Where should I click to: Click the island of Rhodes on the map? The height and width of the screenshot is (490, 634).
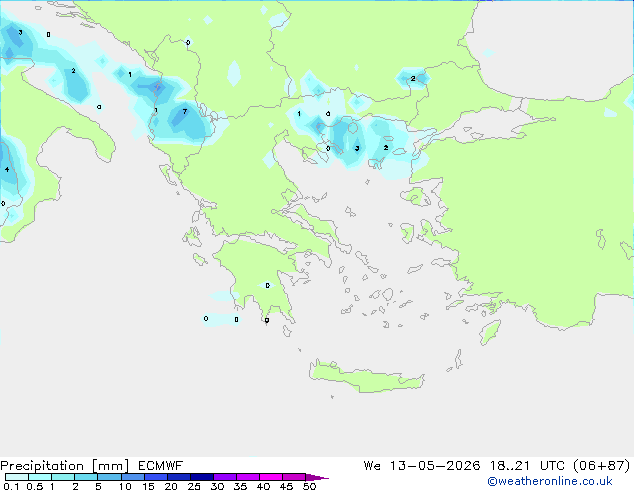coord(490,332)
